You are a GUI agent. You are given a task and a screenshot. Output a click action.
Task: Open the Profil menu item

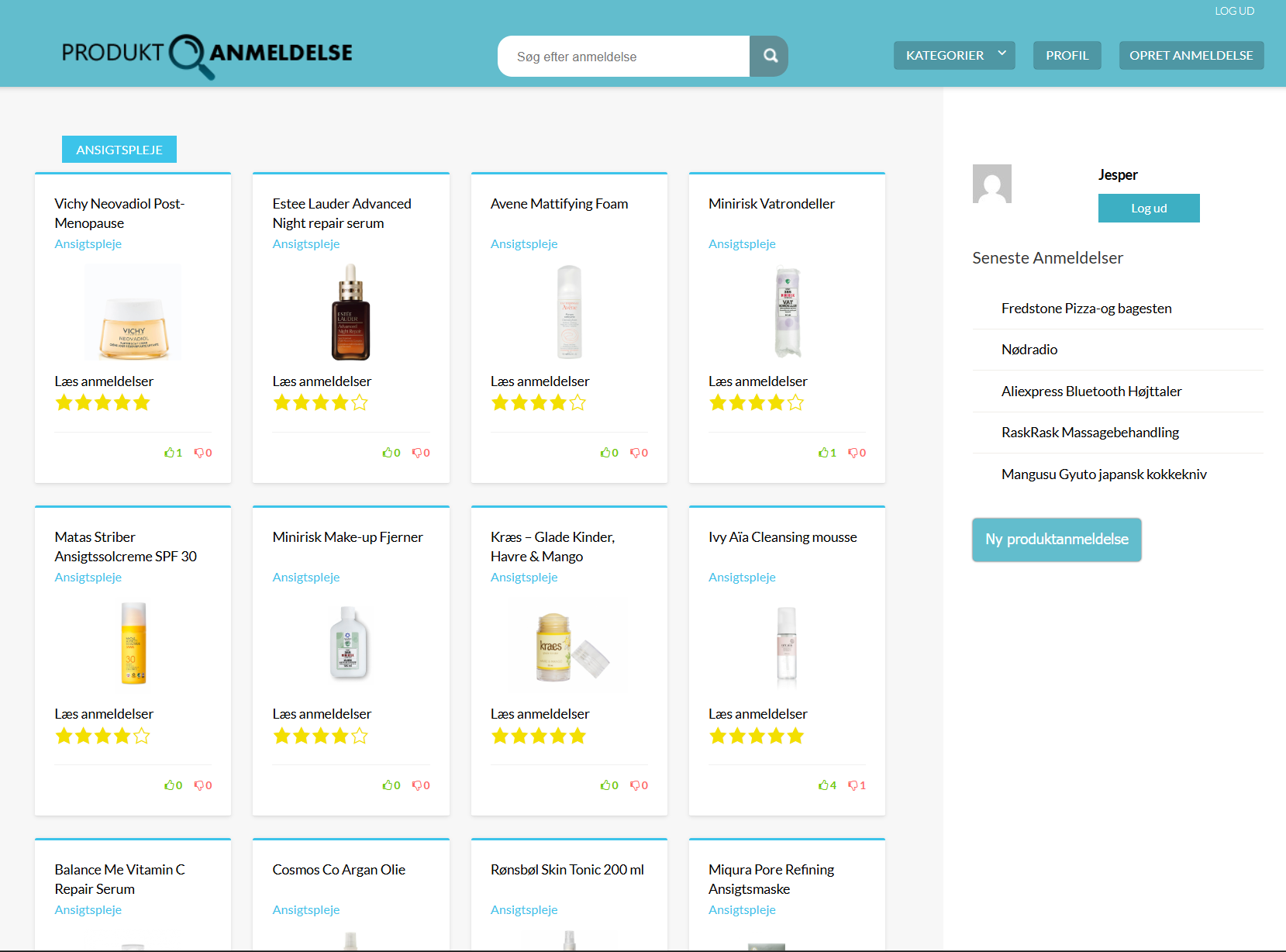click(x=1067, y=55)
